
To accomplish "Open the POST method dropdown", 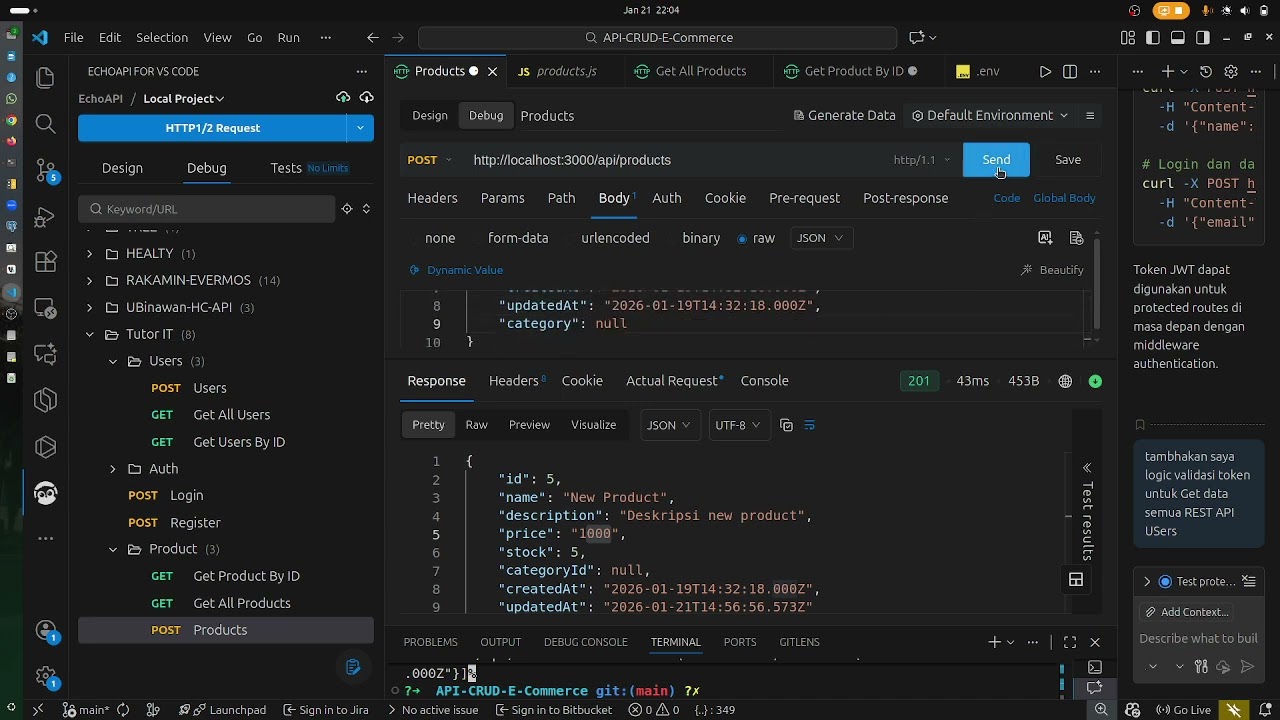I will (430, 160).
